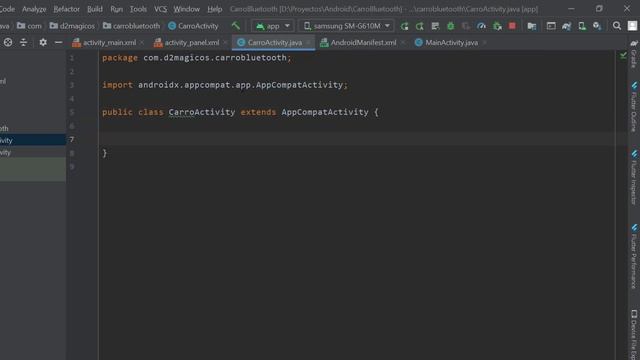Click the CarroActivity breadcrumb class
This screenshot has width=640, height=360.
[193, 26]
